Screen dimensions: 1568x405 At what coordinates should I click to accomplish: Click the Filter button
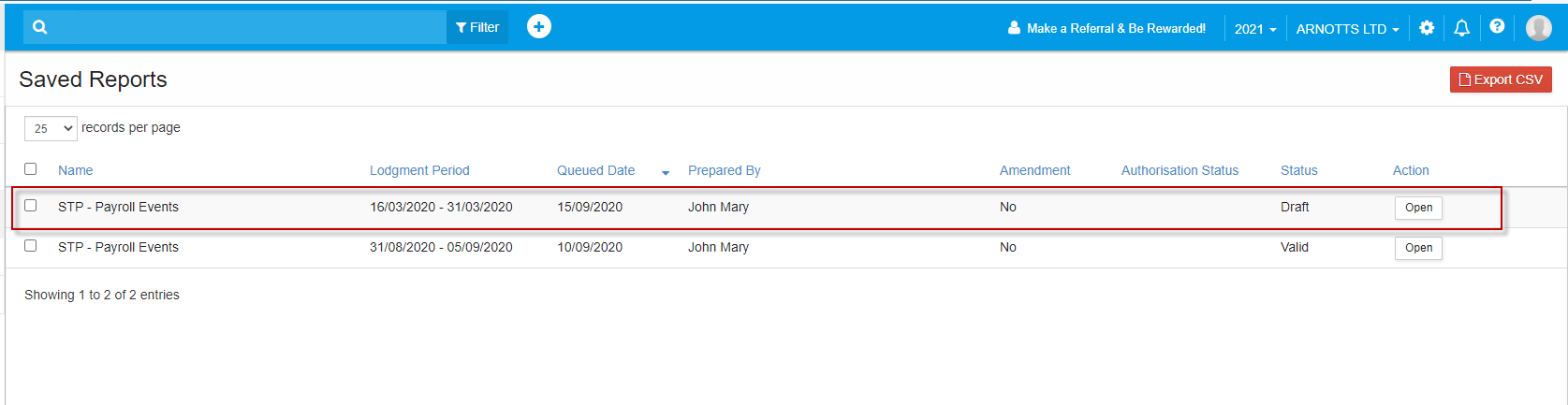(477, 27)
